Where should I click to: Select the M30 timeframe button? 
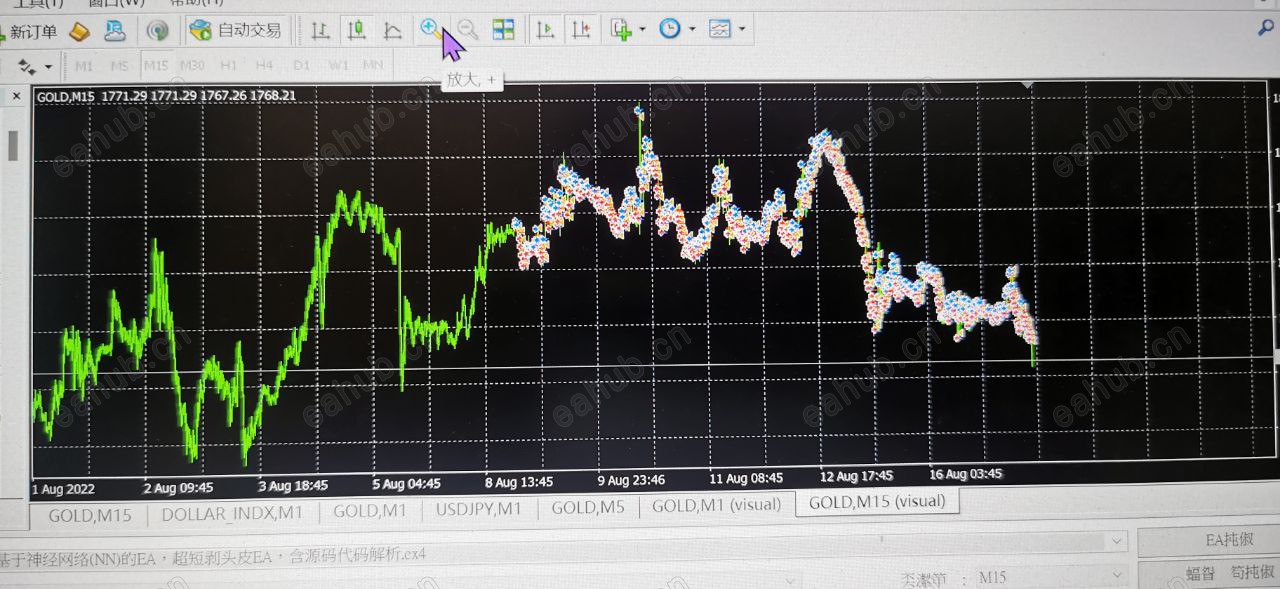pos(192,66)
